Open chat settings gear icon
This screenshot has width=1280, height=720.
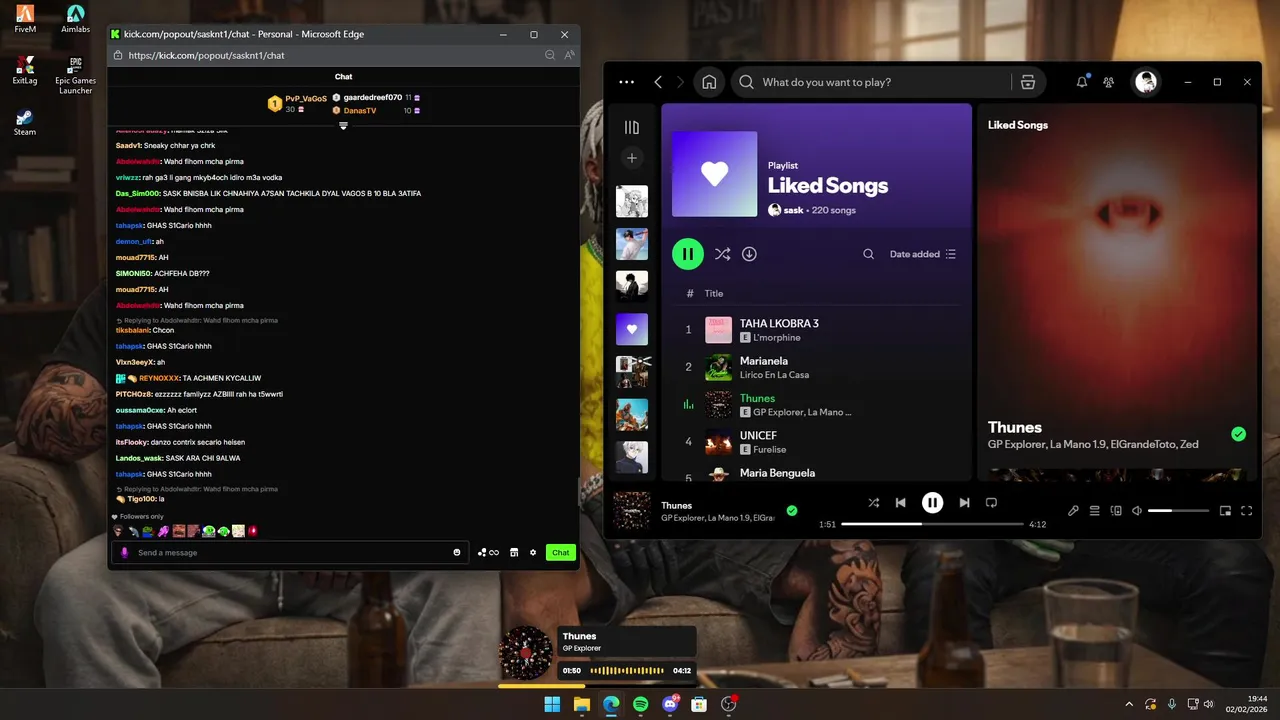pos(533,552)
